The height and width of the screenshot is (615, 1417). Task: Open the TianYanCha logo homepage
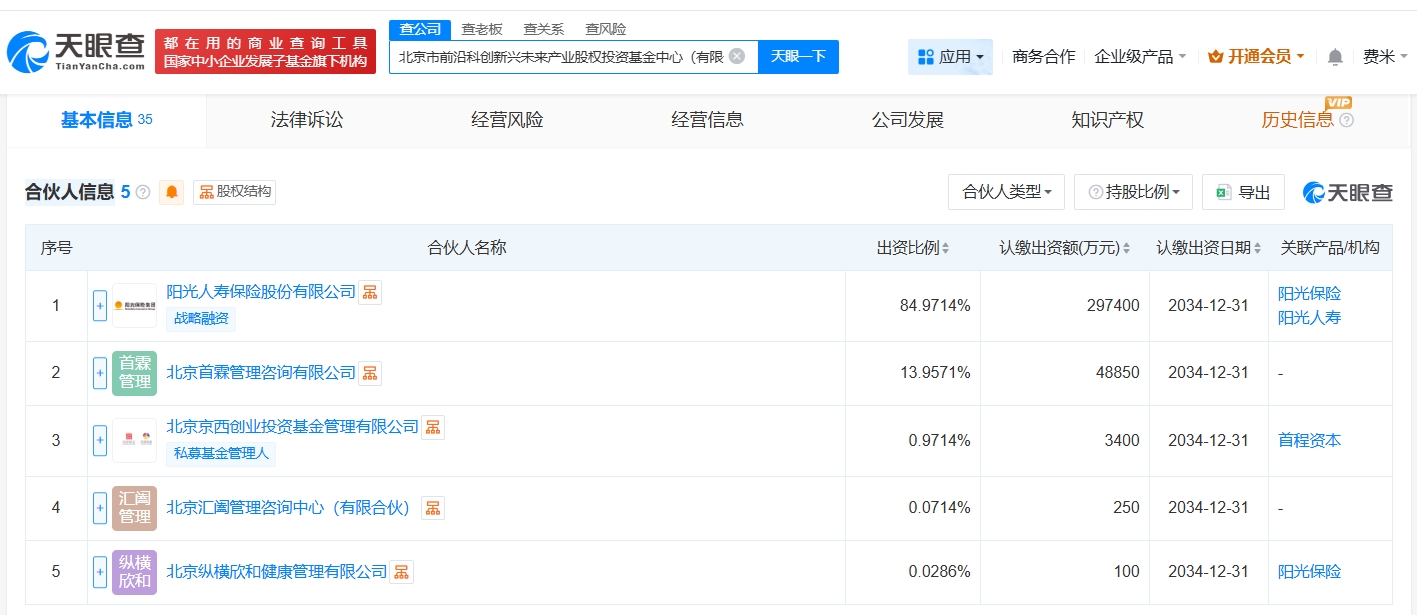click(x=76, y=51)
